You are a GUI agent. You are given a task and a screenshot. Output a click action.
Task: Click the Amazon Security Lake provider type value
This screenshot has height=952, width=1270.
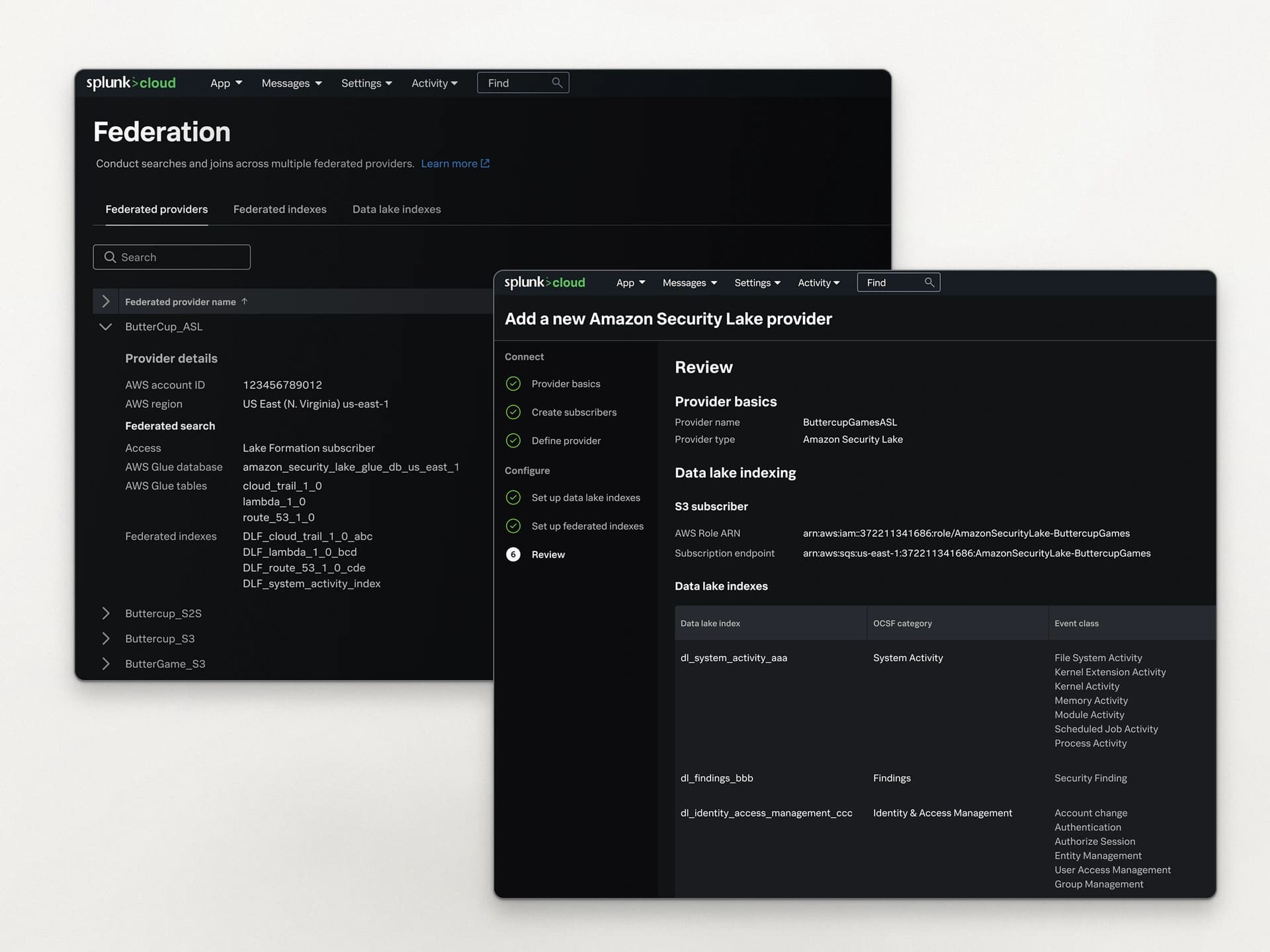852,439
